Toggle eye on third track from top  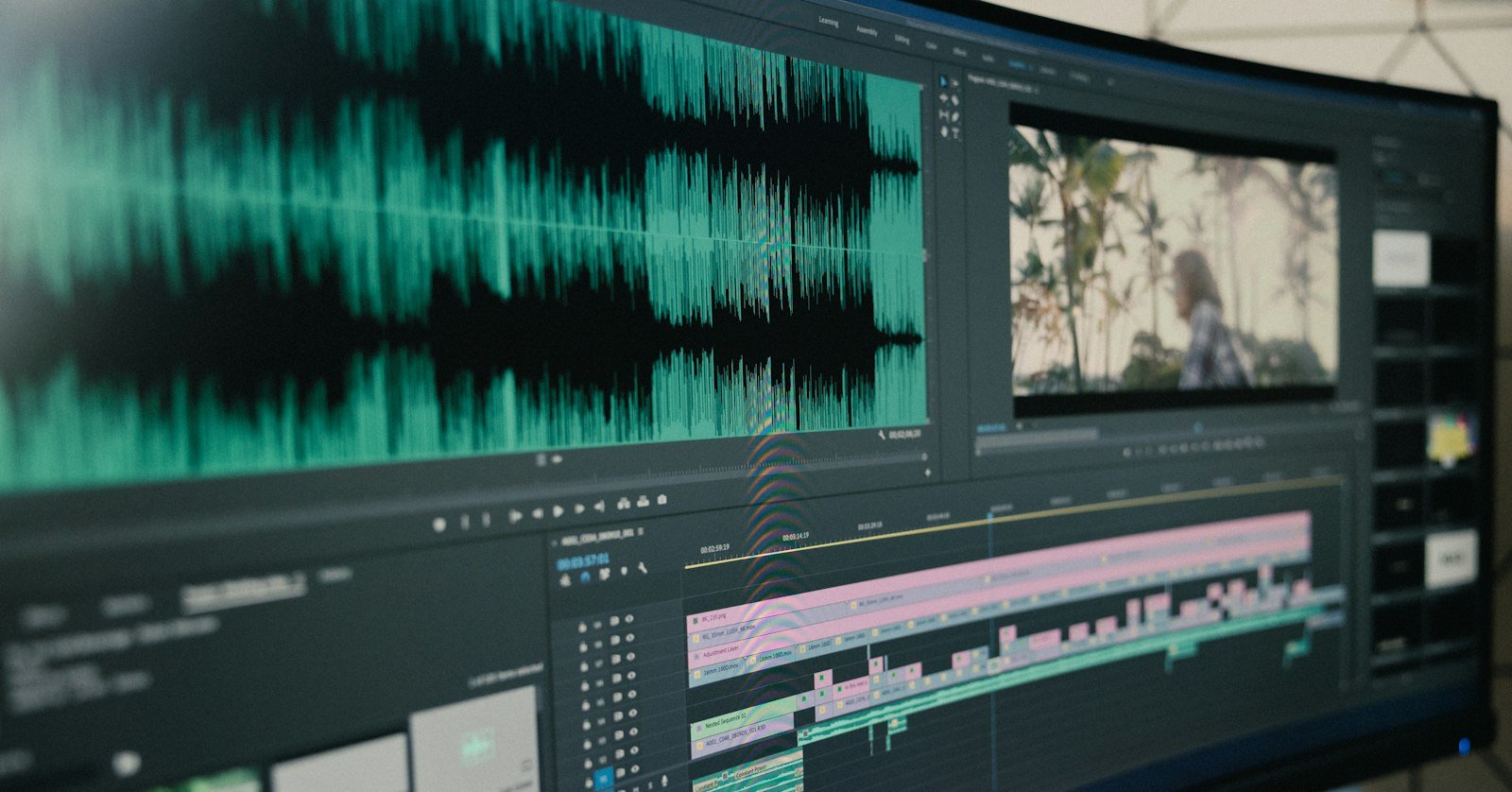(x=630, y=657)
